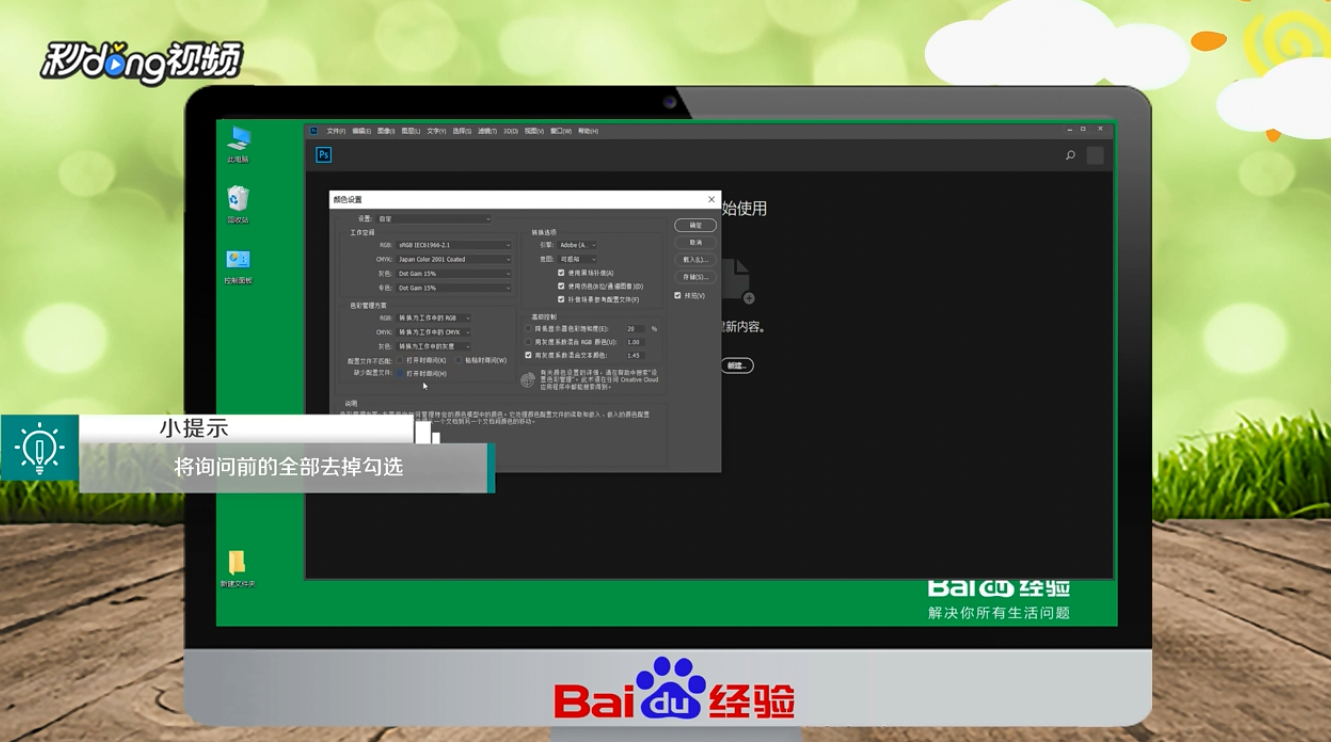Viewport: 1331px width, 742px height.
Task: Open the 回收站 recycle bin icon
Action: point(238,204)
